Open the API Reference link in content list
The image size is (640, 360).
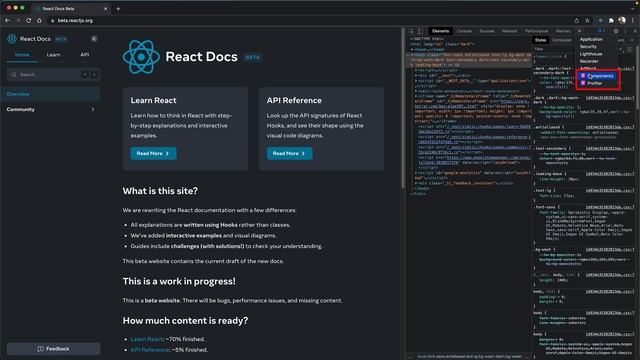tap(149, 350)
